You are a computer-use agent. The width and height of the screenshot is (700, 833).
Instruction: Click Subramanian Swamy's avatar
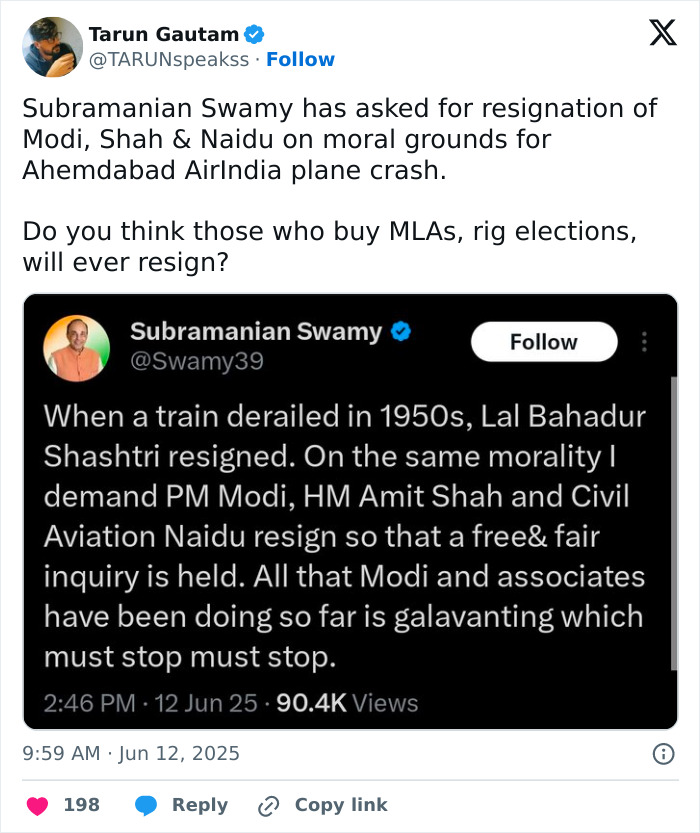click(76, 348)
